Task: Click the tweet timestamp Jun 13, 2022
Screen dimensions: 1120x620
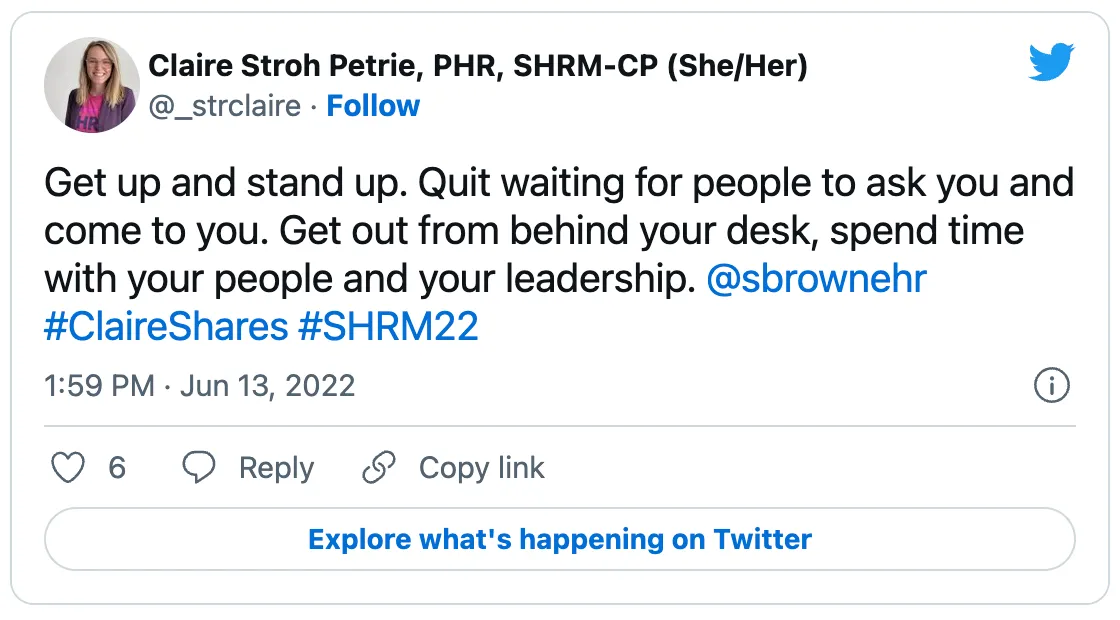Action: [x=199, y=386]
